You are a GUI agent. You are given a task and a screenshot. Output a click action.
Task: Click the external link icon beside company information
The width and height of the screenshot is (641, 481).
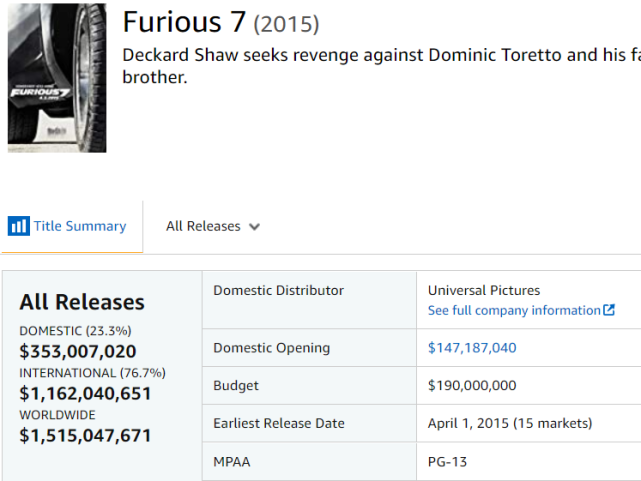click(609, 310)
